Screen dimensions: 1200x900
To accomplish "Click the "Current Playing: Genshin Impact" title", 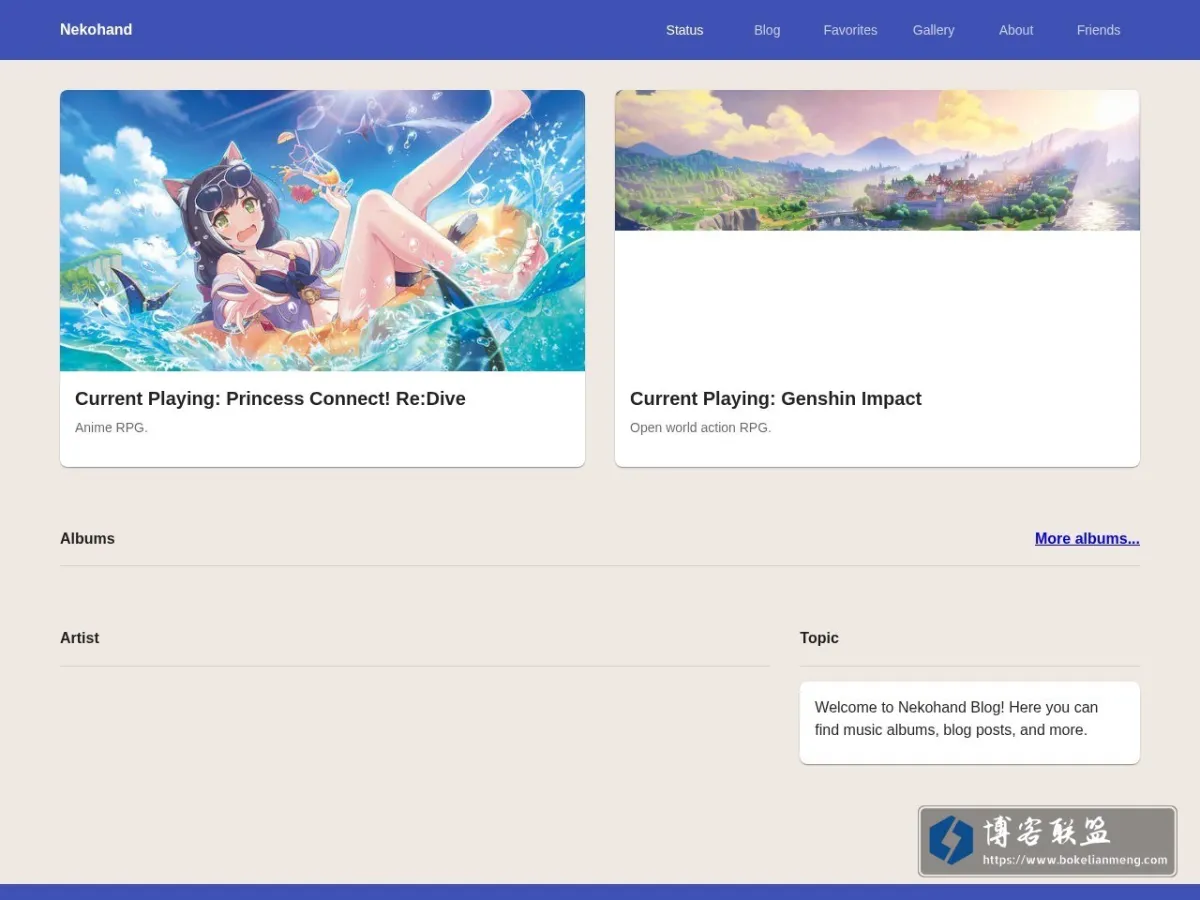I will [x=776, y=398].
